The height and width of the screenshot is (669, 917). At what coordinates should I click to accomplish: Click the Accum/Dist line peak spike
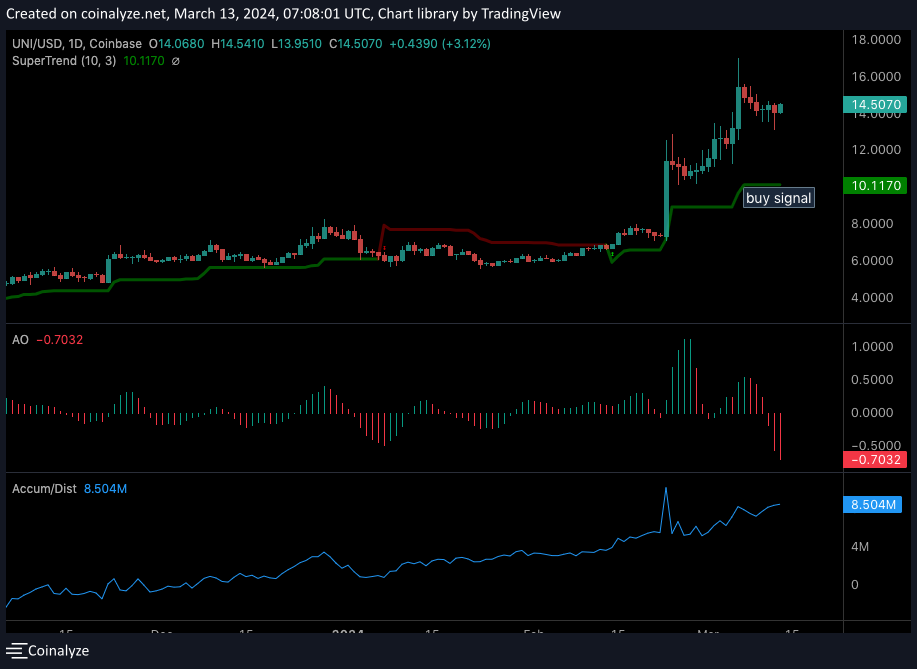[x=665, y=489]
